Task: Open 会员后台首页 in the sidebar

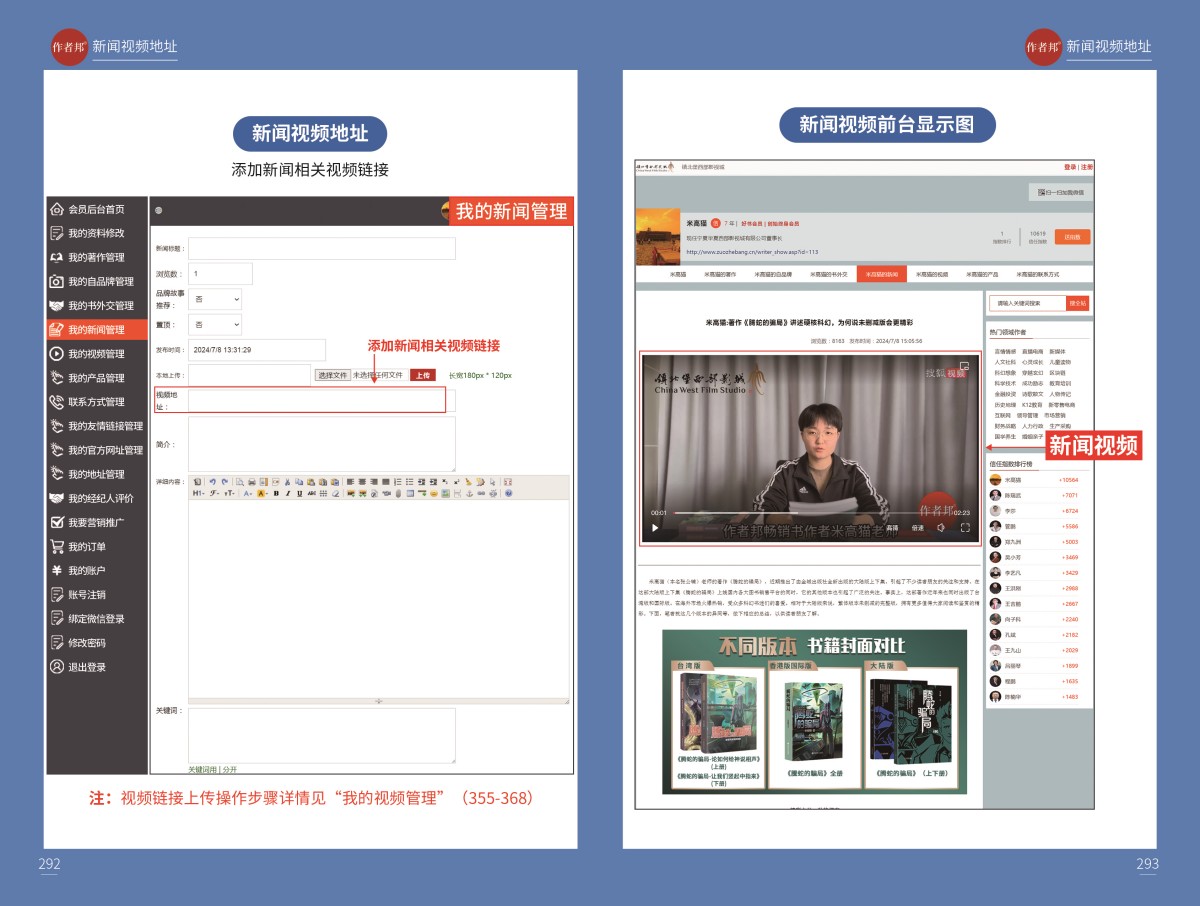Action: (x=96, y=209)
